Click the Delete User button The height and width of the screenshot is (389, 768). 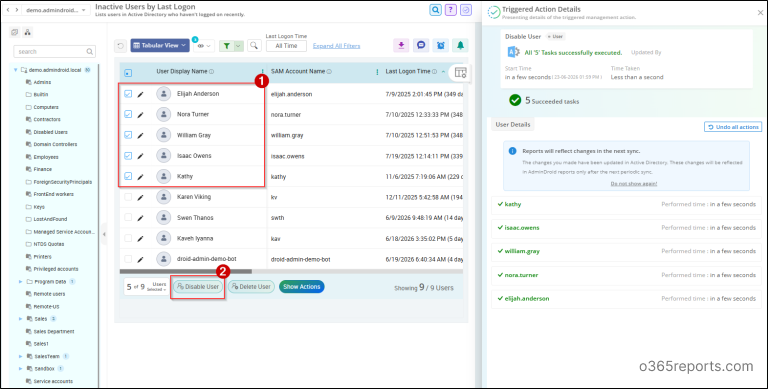pos(251,287)
